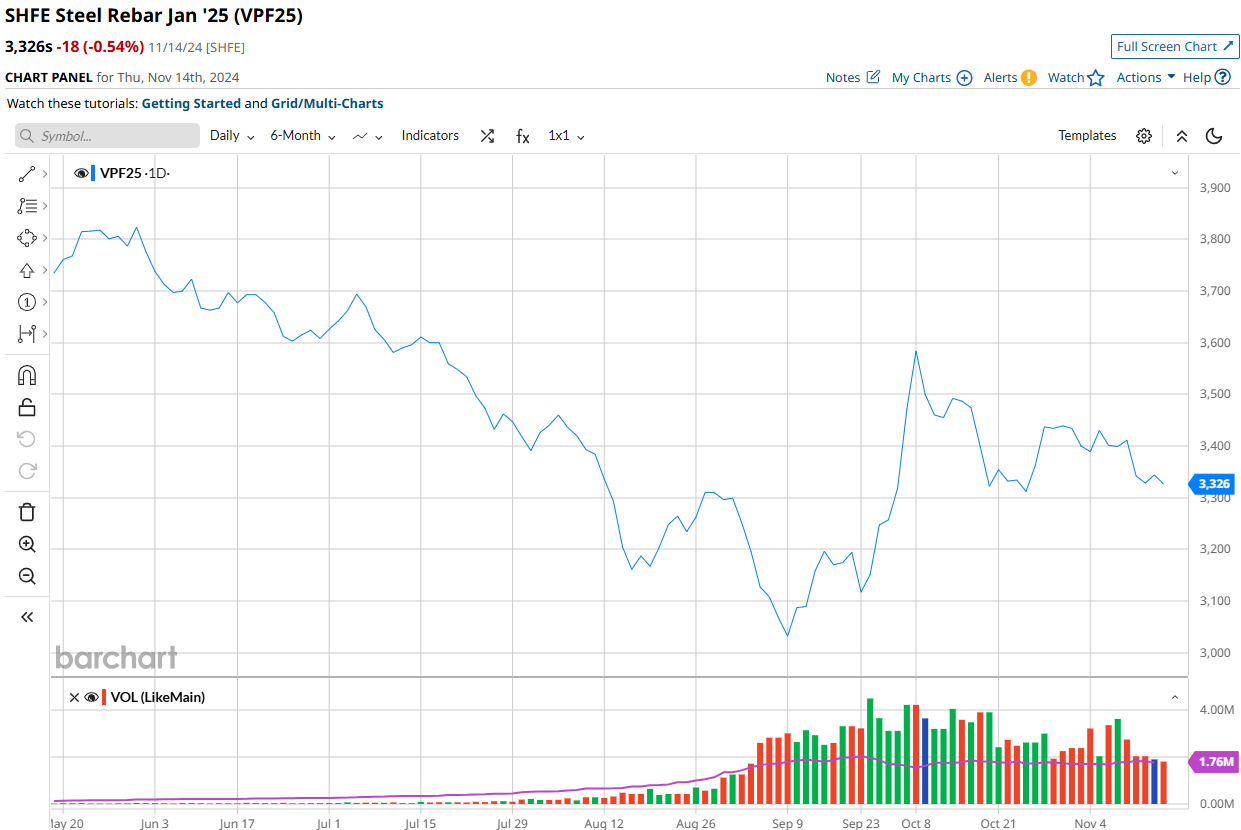Delete drawings with the trash icon
This screenshot has width=1241, height=830.
click(27, 512)
